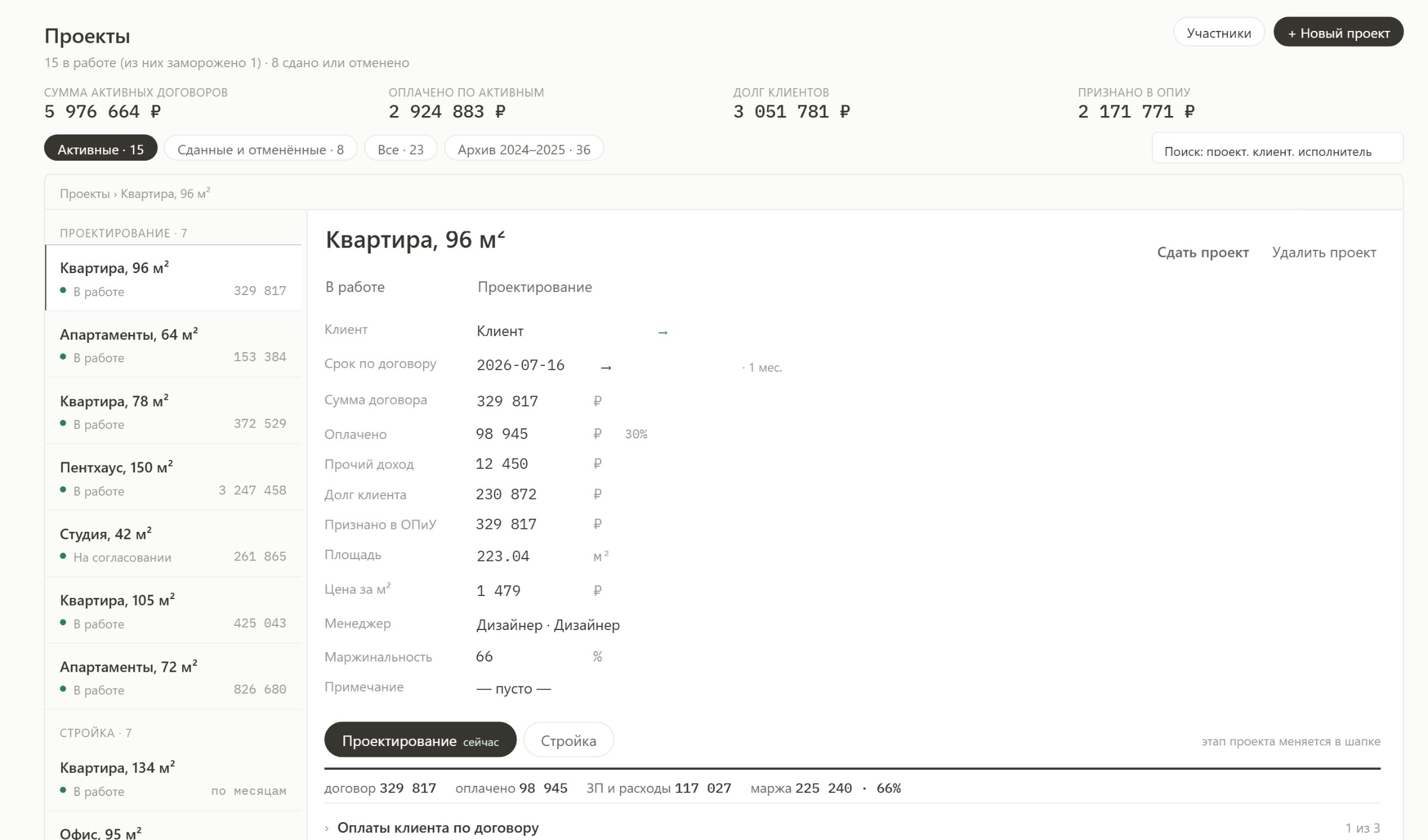This screenshot has width=1428, height=840.
Task: Click Менеджер value Дизайнер · Дизайнер
Action: point(548,625)
